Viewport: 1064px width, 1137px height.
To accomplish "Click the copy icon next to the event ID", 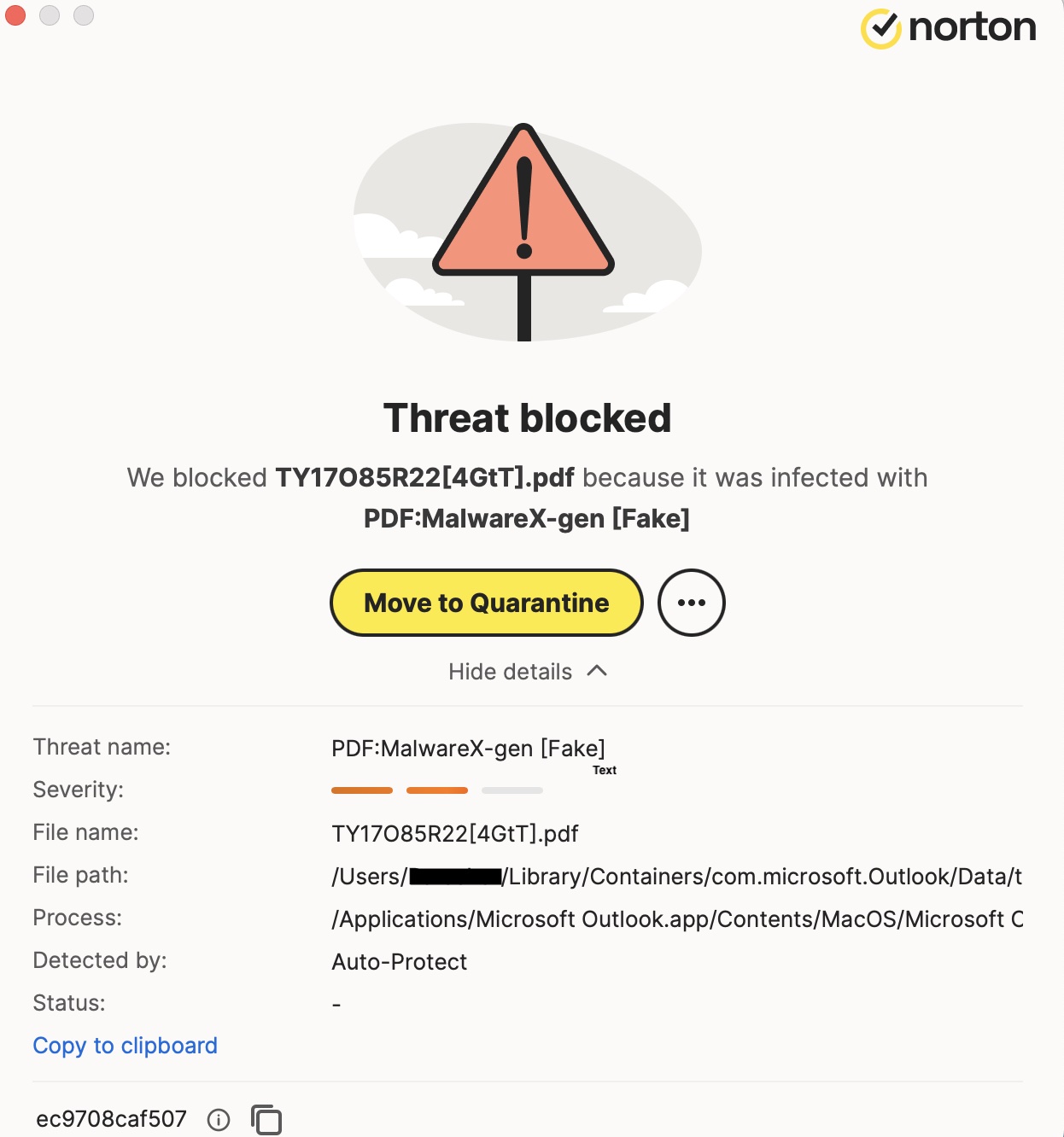I will (266, 1119).
